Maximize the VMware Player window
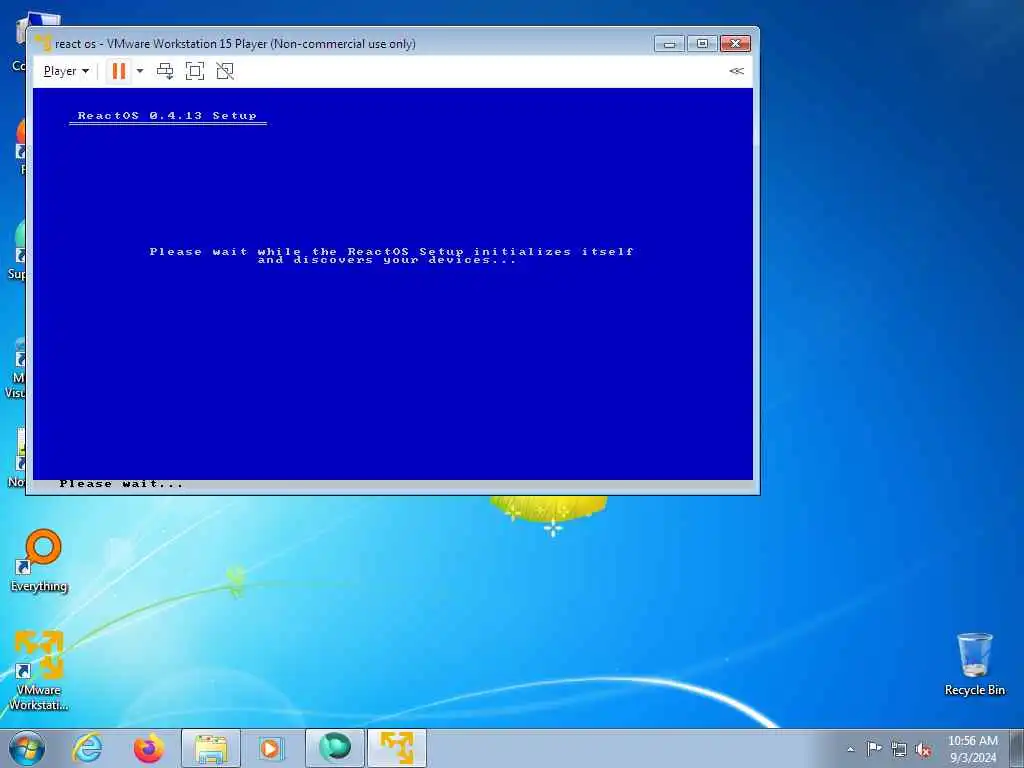Image resolution: width=1024 pixels, height=768 pixels. click(702, 44)
